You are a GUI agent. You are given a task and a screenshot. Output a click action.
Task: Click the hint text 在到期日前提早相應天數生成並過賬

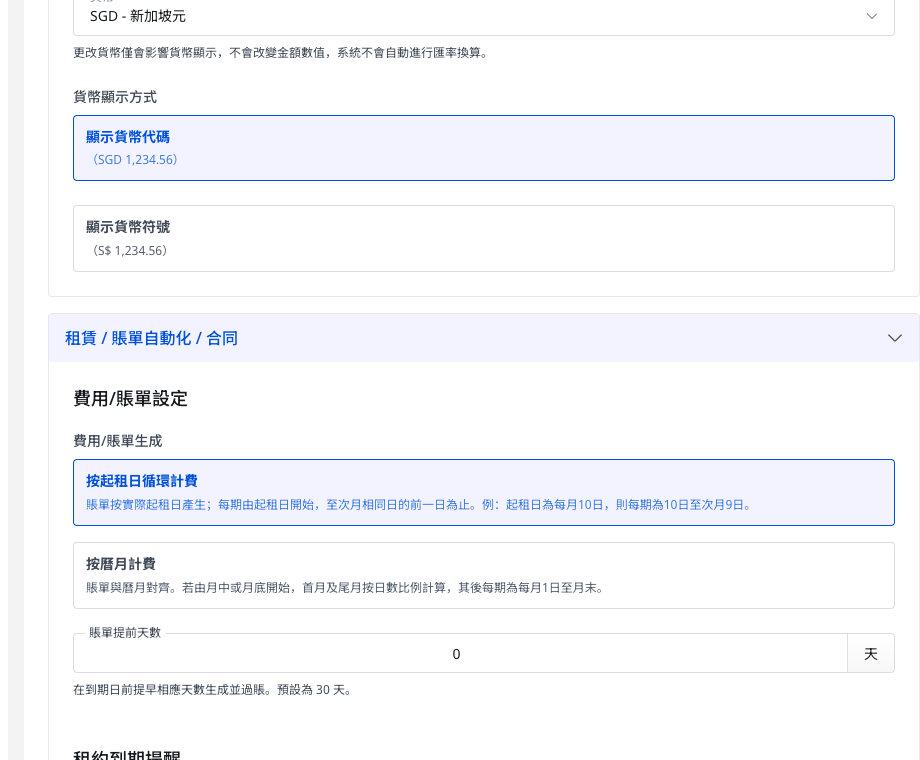coord(212,690)
